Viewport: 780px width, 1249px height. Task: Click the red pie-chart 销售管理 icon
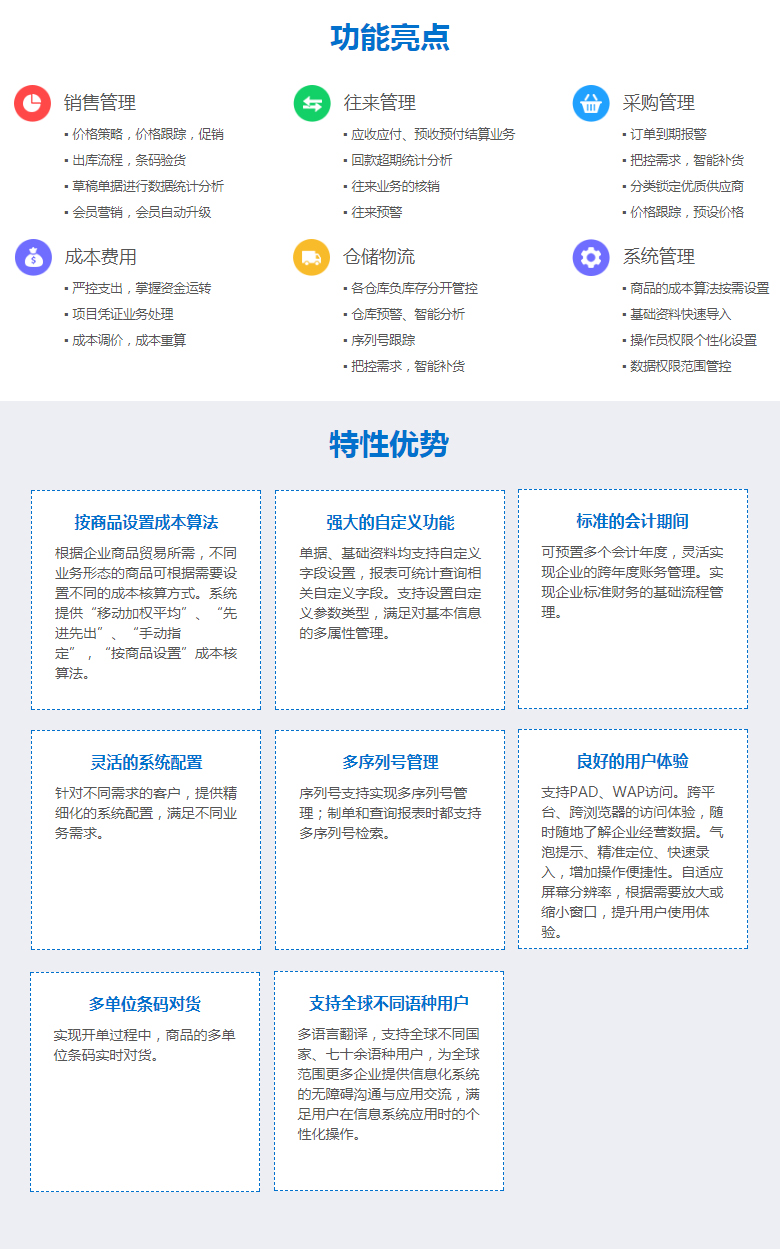33,103
